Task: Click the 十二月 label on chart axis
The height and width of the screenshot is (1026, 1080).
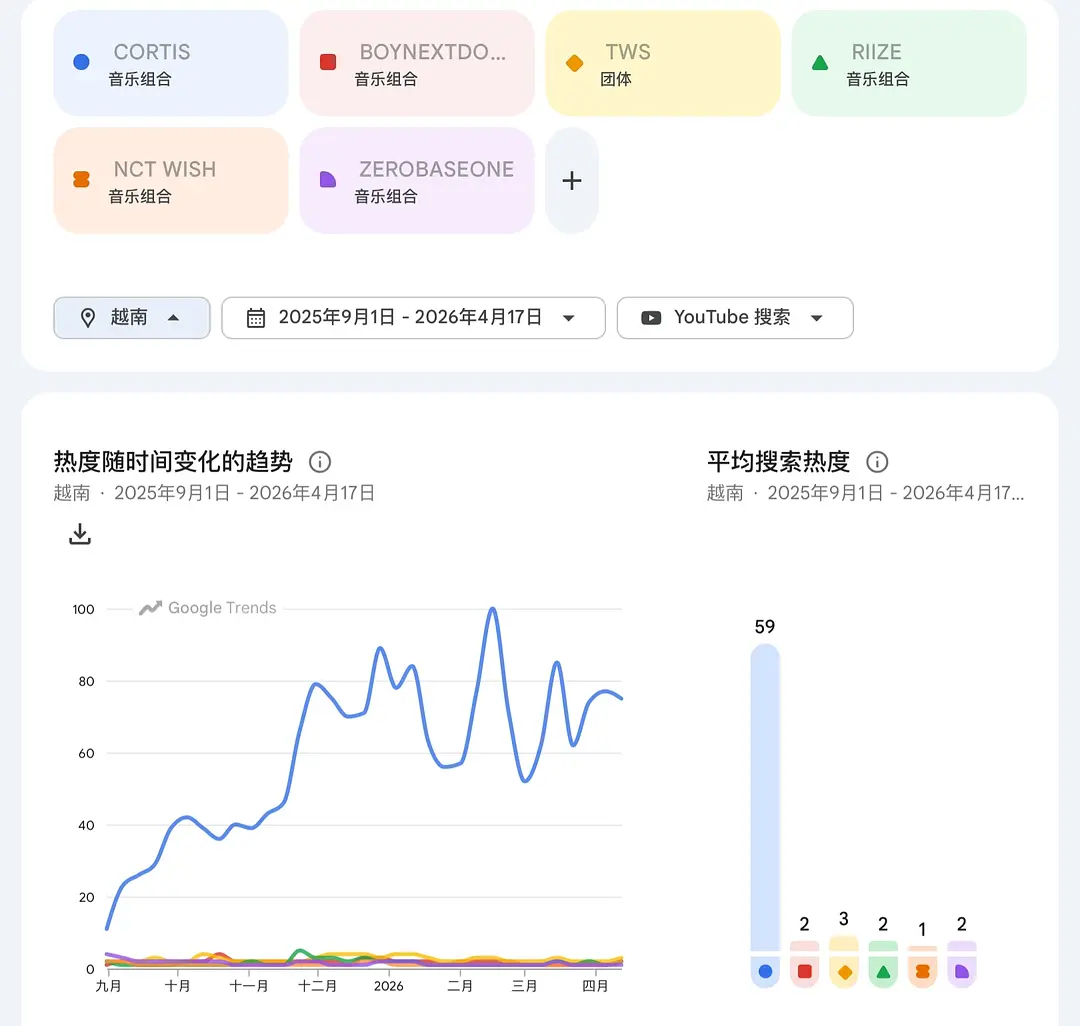Action: (x=318, y=986)
